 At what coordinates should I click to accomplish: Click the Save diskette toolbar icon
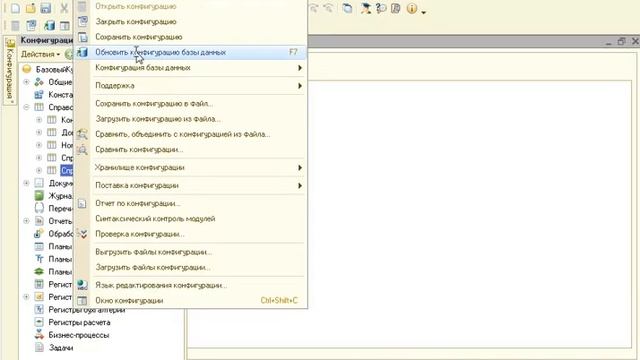point(46,8)
